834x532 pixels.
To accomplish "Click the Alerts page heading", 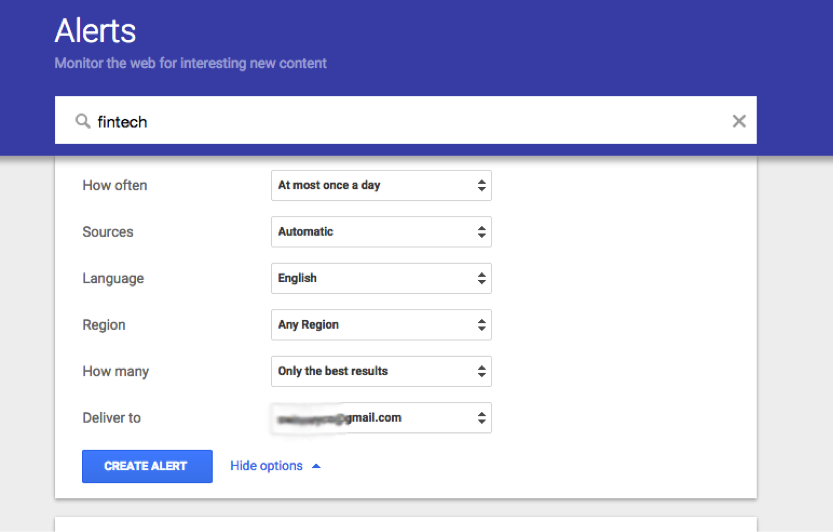I will tap(95, 31).
